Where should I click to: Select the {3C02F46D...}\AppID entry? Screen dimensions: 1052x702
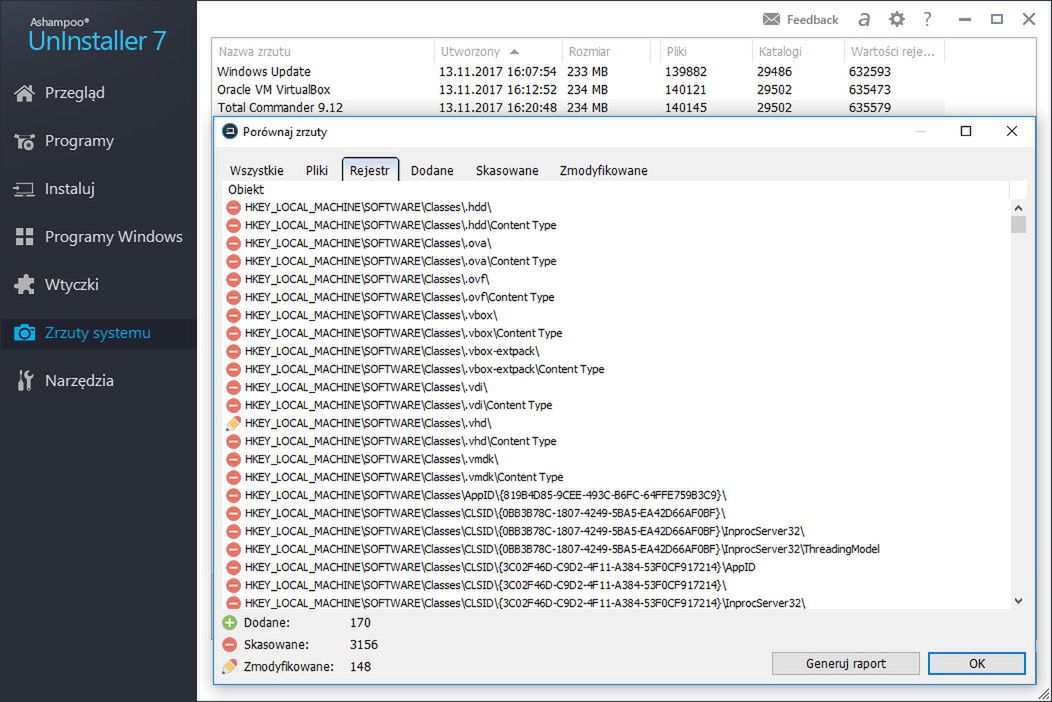500,568
